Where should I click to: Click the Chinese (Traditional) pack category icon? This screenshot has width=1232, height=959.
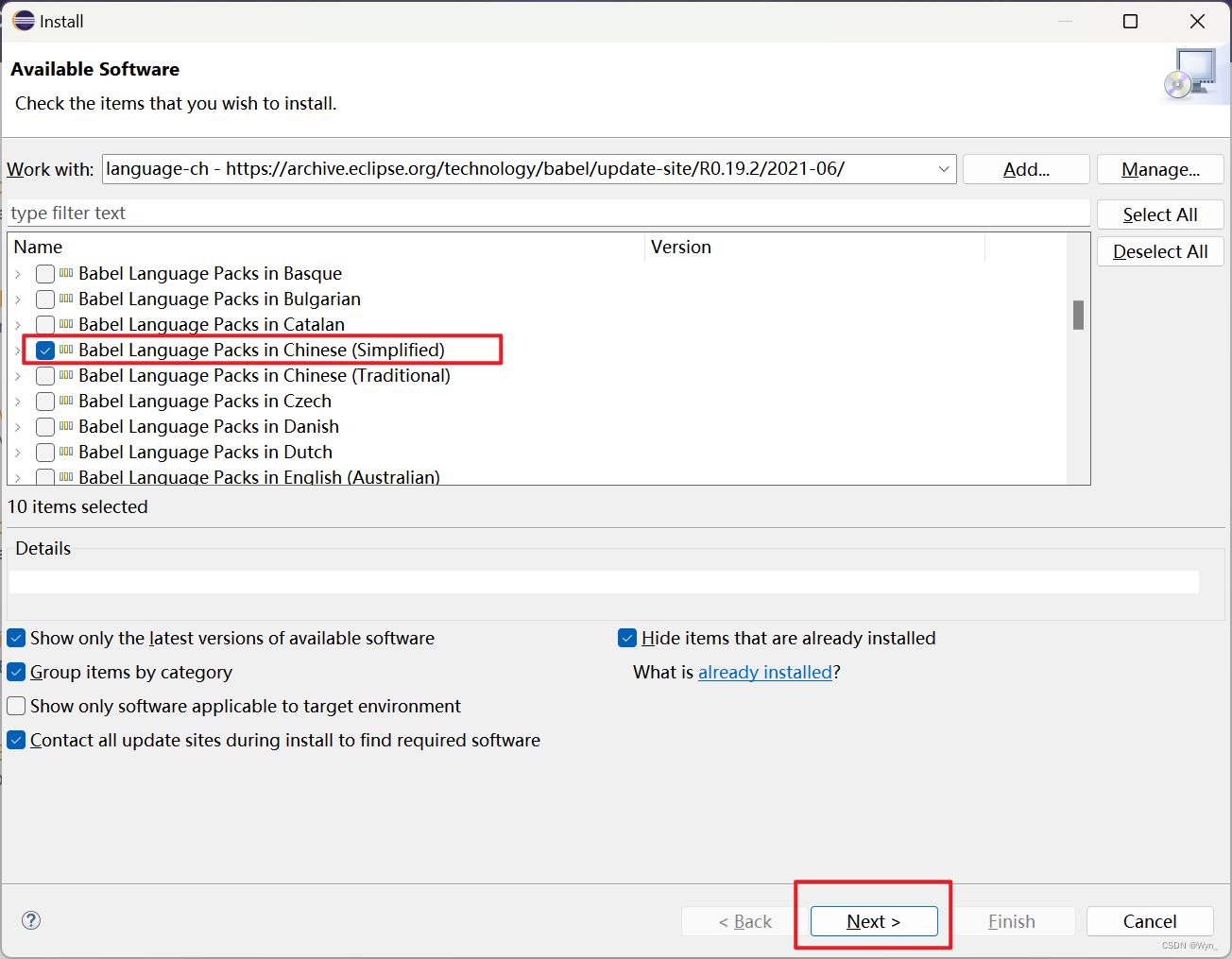[66, 375]
